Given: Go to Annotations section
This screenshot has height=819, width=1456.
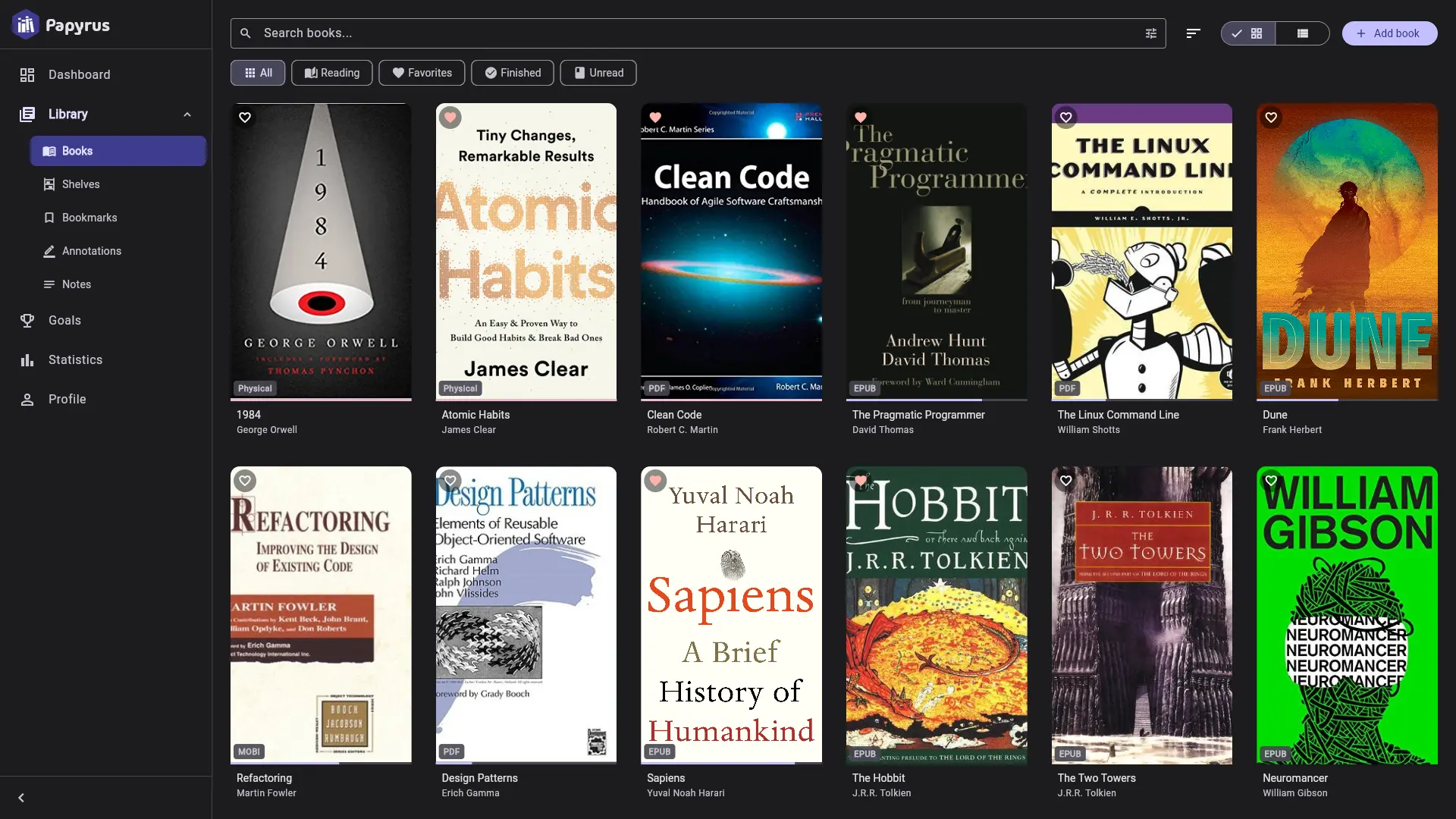Looking at the screenshot, I should point(91,251).
